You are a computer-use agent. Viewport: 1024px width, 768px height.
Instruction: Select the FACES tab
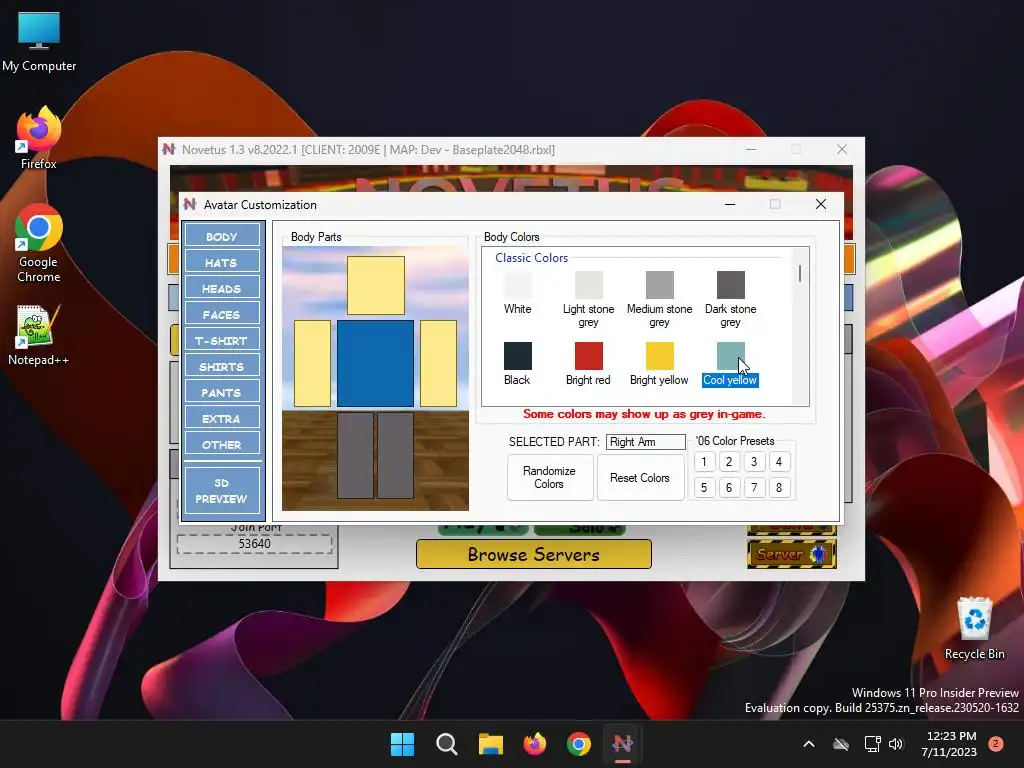222,315
